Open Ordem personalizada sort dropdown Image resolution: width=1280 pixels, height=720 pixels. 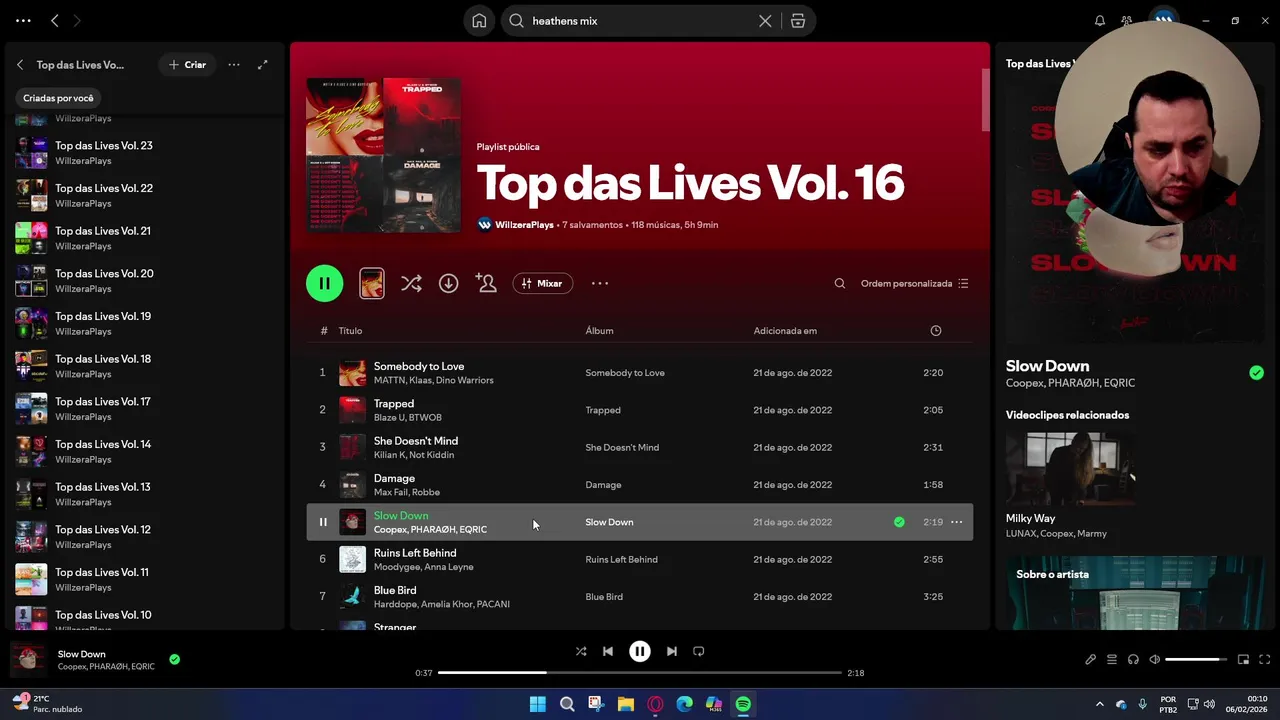915,284
